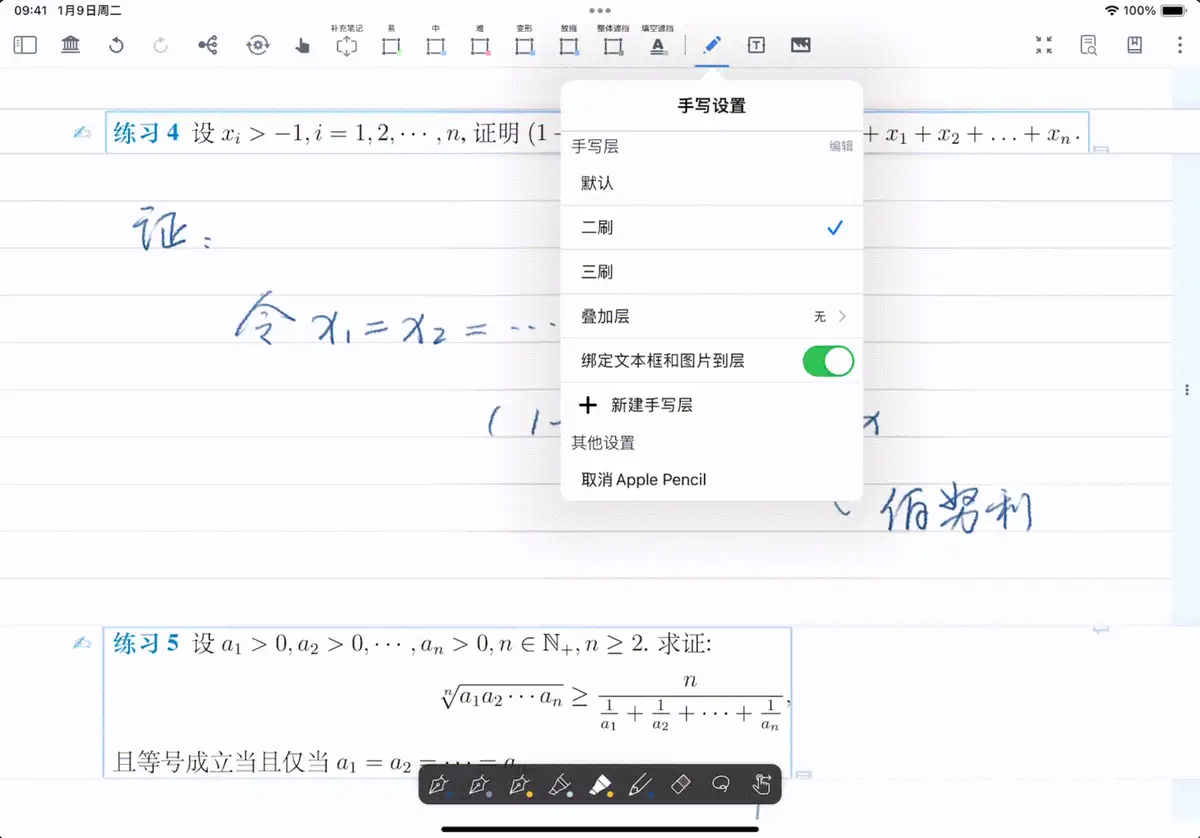Click the three dots at top center

pyautogui.click(x=600, y=10)
